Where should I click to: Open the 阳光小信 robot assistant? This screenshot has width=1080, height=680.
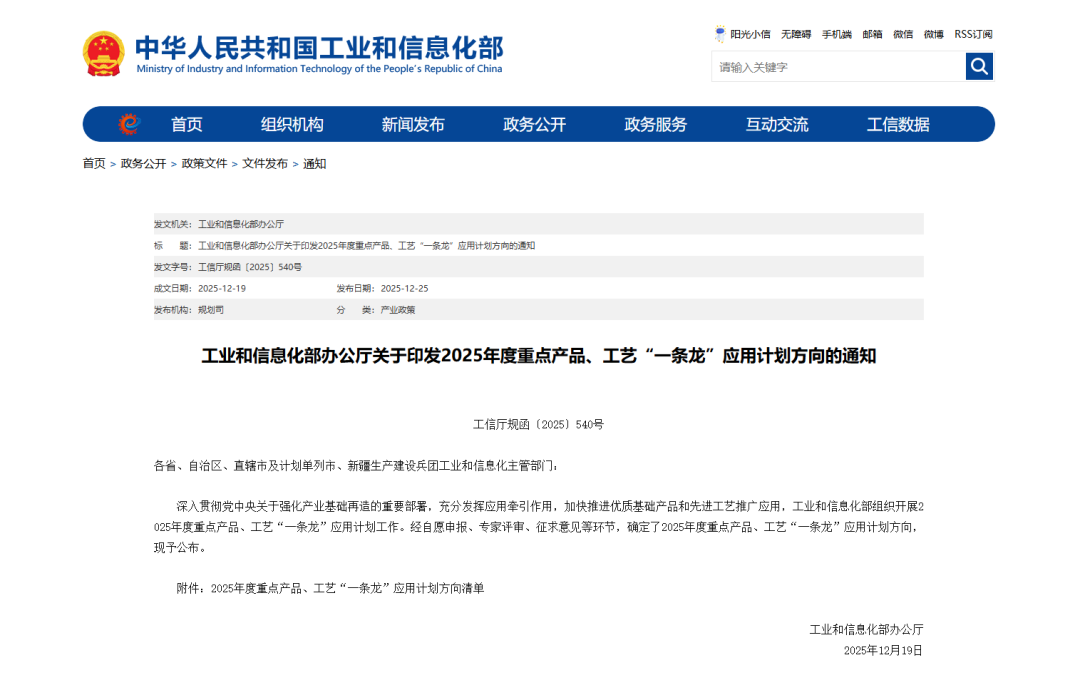742,34
